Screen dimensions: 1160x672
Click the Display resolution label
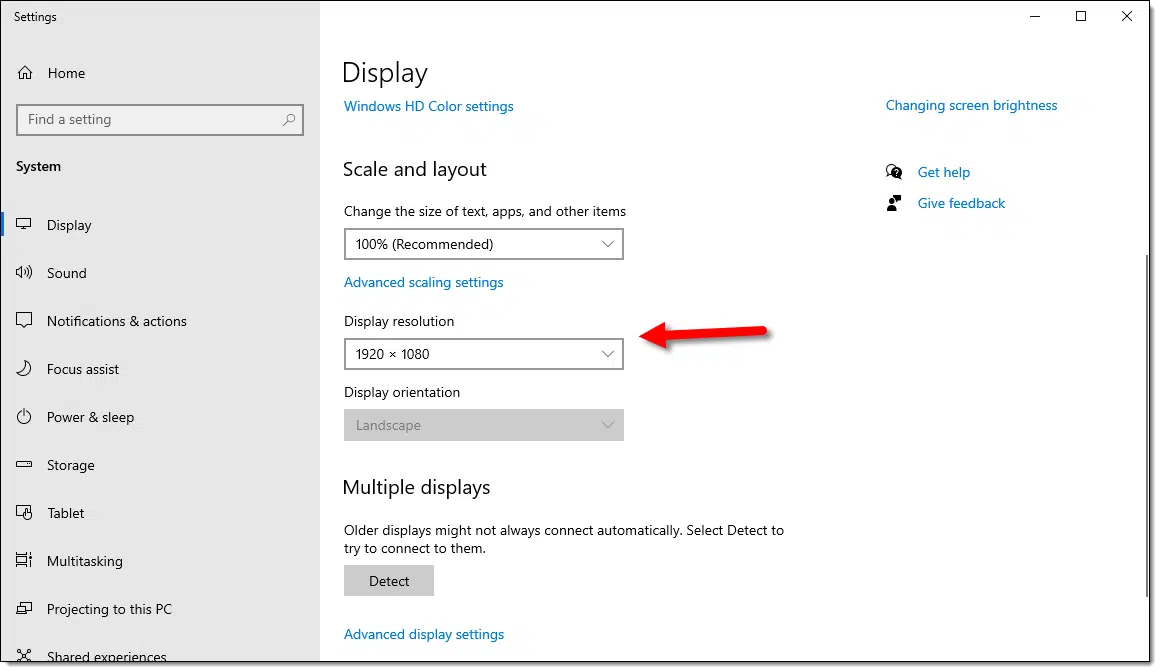tap(399, 321)
